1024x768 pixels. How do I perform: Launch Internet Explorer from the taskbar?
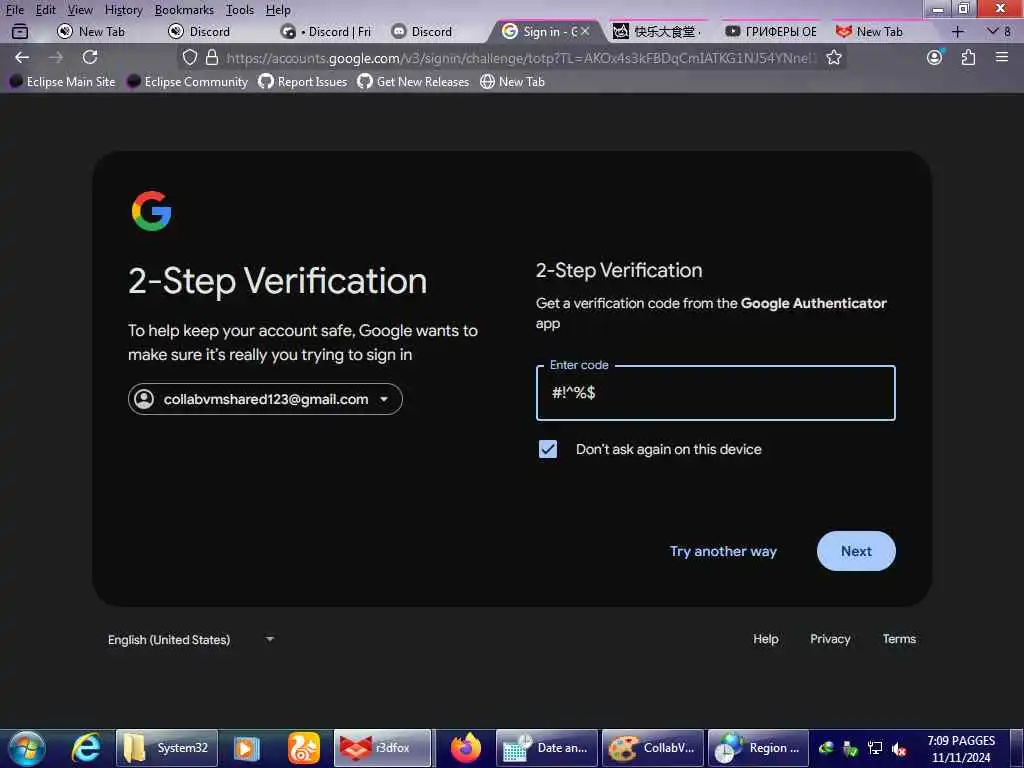[x=86, y=748]
